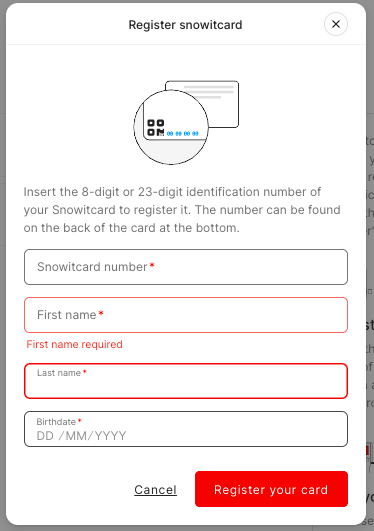Focus the Birthdate field
374x531 pixels.
tap(186, 429)
